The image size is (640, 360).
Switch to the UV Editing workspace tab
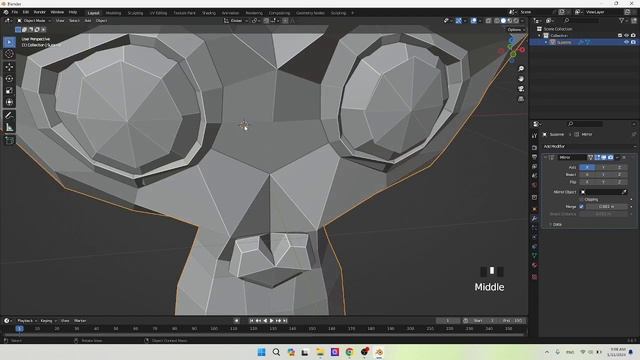point(158,13)
